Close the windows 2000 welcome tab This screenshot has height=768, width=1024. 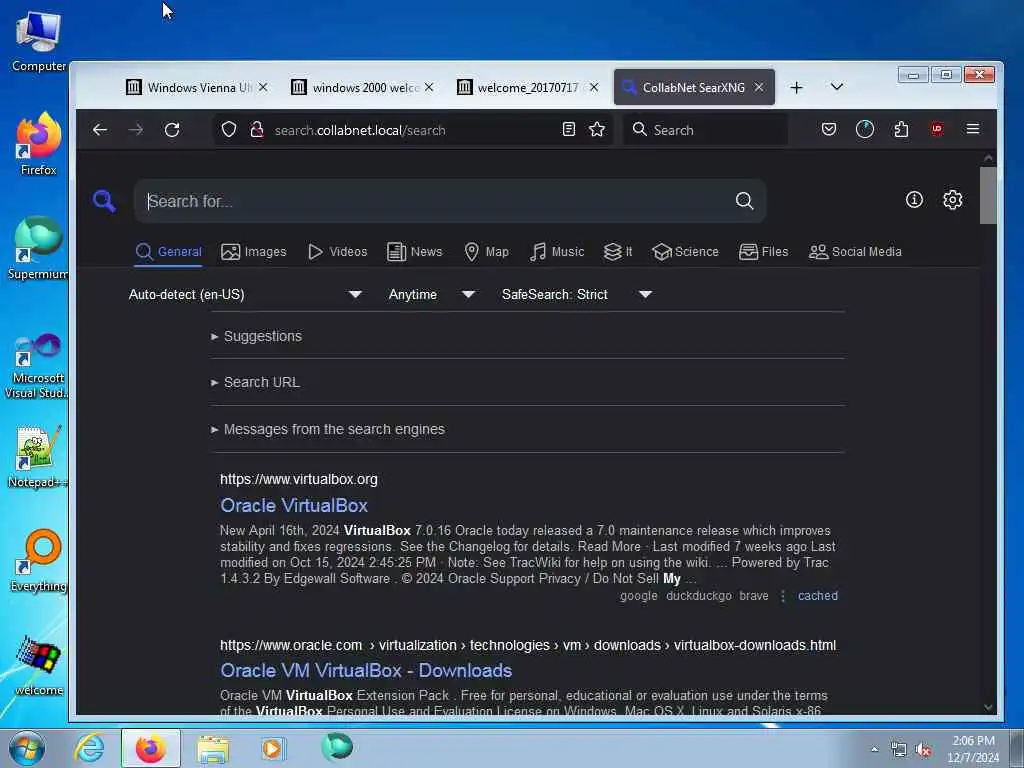429,87
